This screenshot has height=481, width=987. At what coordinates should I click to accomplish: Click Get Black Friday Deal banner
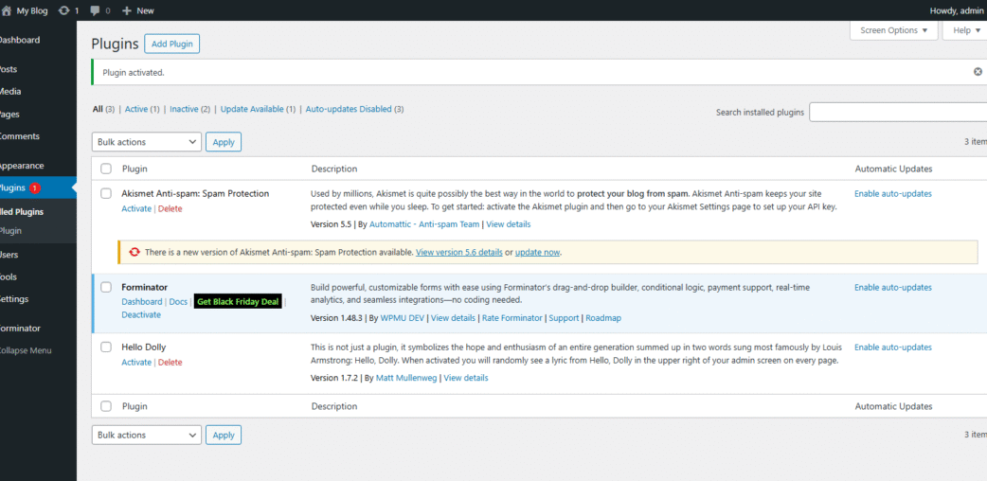237,302
